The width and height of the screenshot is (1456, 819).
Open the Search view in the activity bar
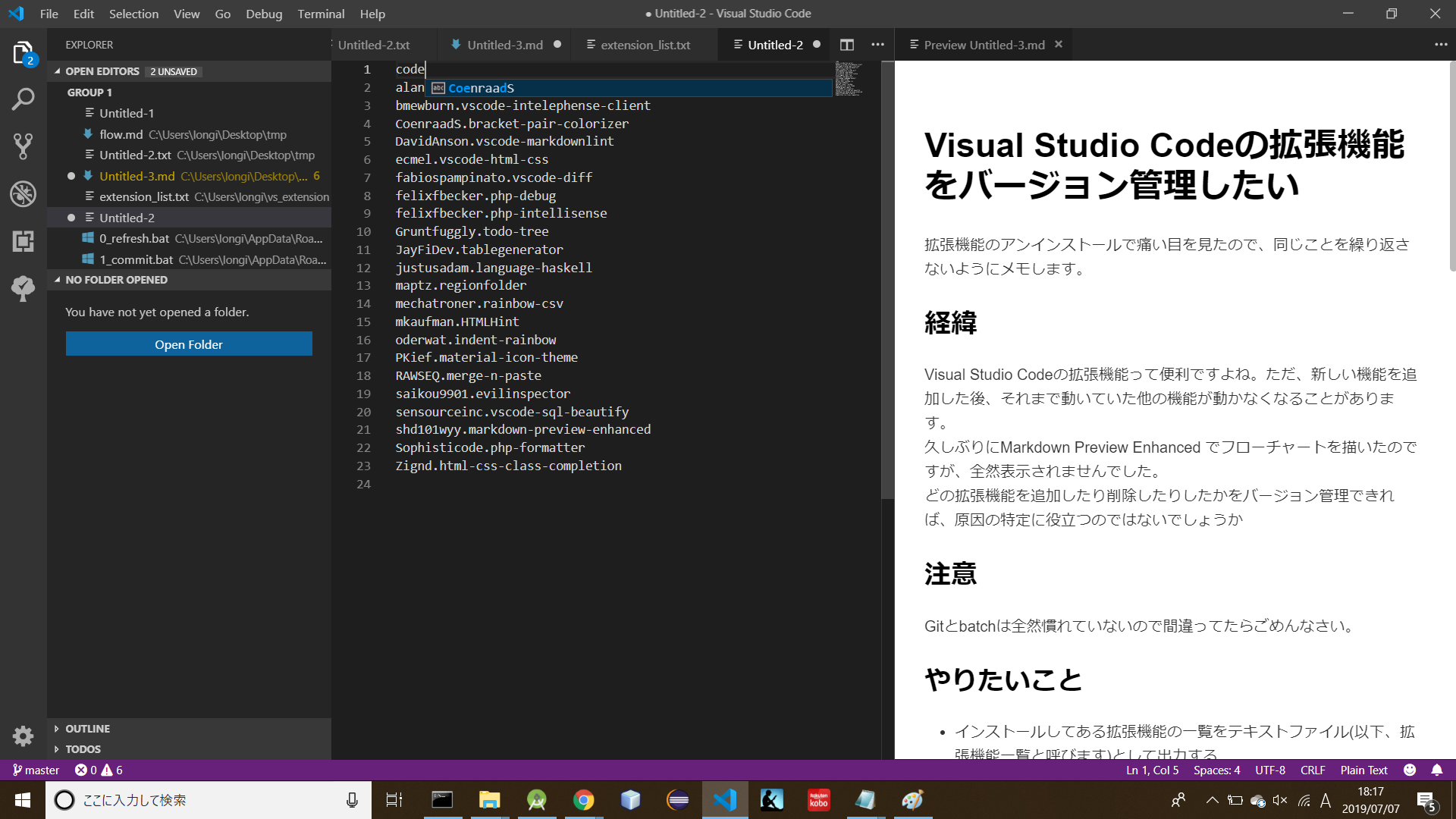[x=23, y=99]
